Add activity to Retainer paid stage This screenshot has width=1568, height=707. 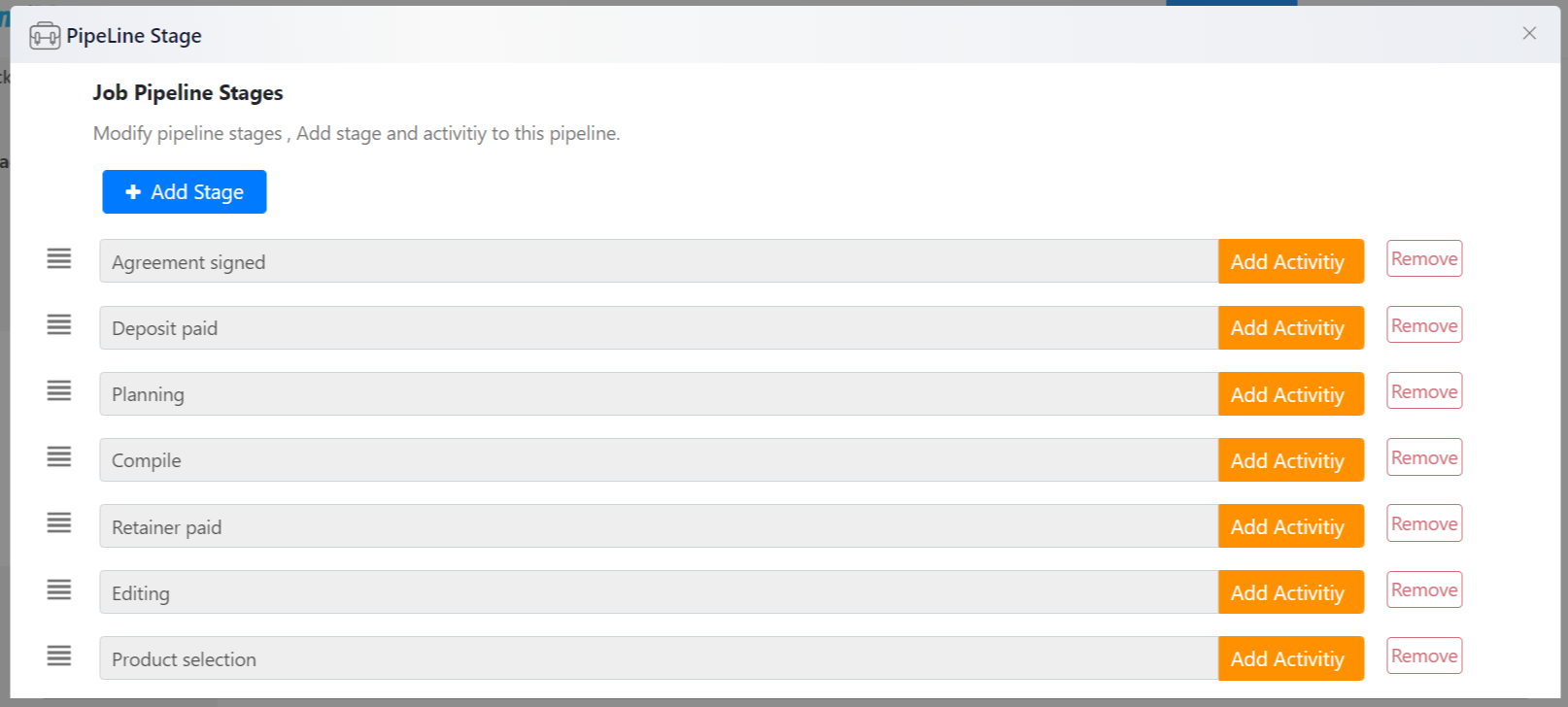pyautogui.click(x=1291, y=526)
